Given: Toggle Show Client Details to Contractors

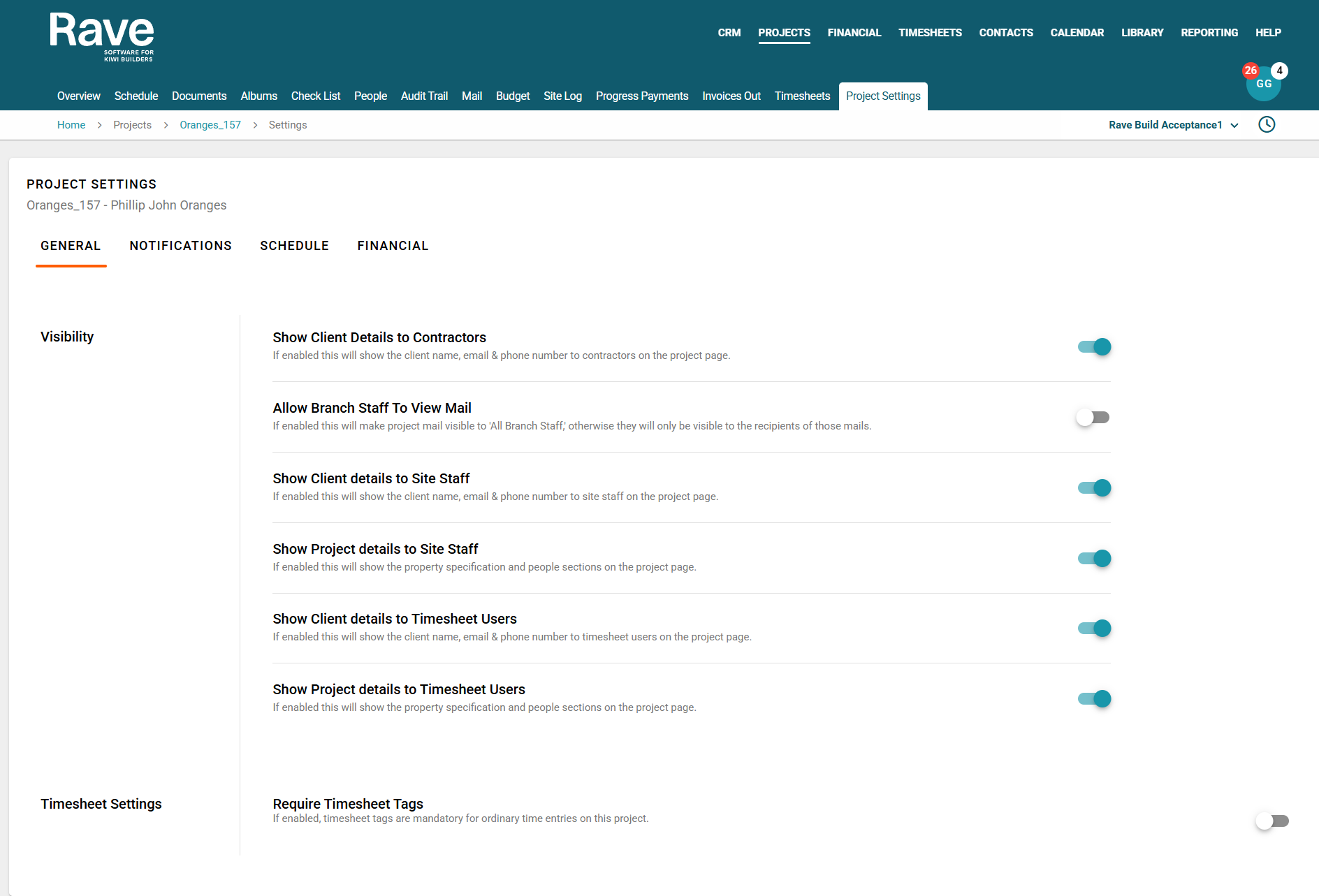Looking at the screenshot, I should point(1094,346).
